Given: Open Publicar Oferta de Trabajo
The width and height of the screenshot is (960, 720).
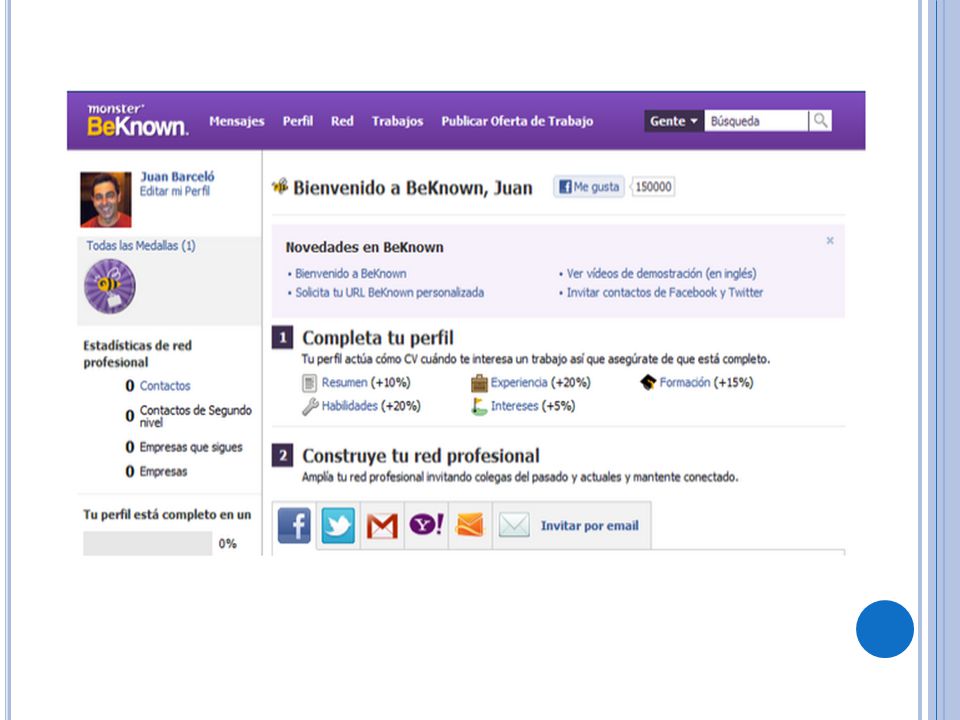Looking at the screenshot, I should (x=517, y=121).
